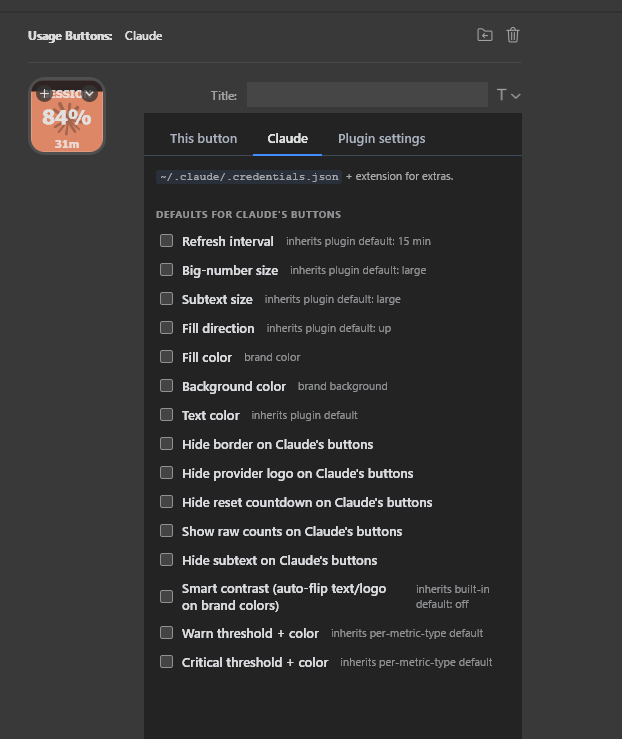The image size is (622, 739).
Task: Click the 'inherits plugin default: 15 min' text
Action: point(358,241)
